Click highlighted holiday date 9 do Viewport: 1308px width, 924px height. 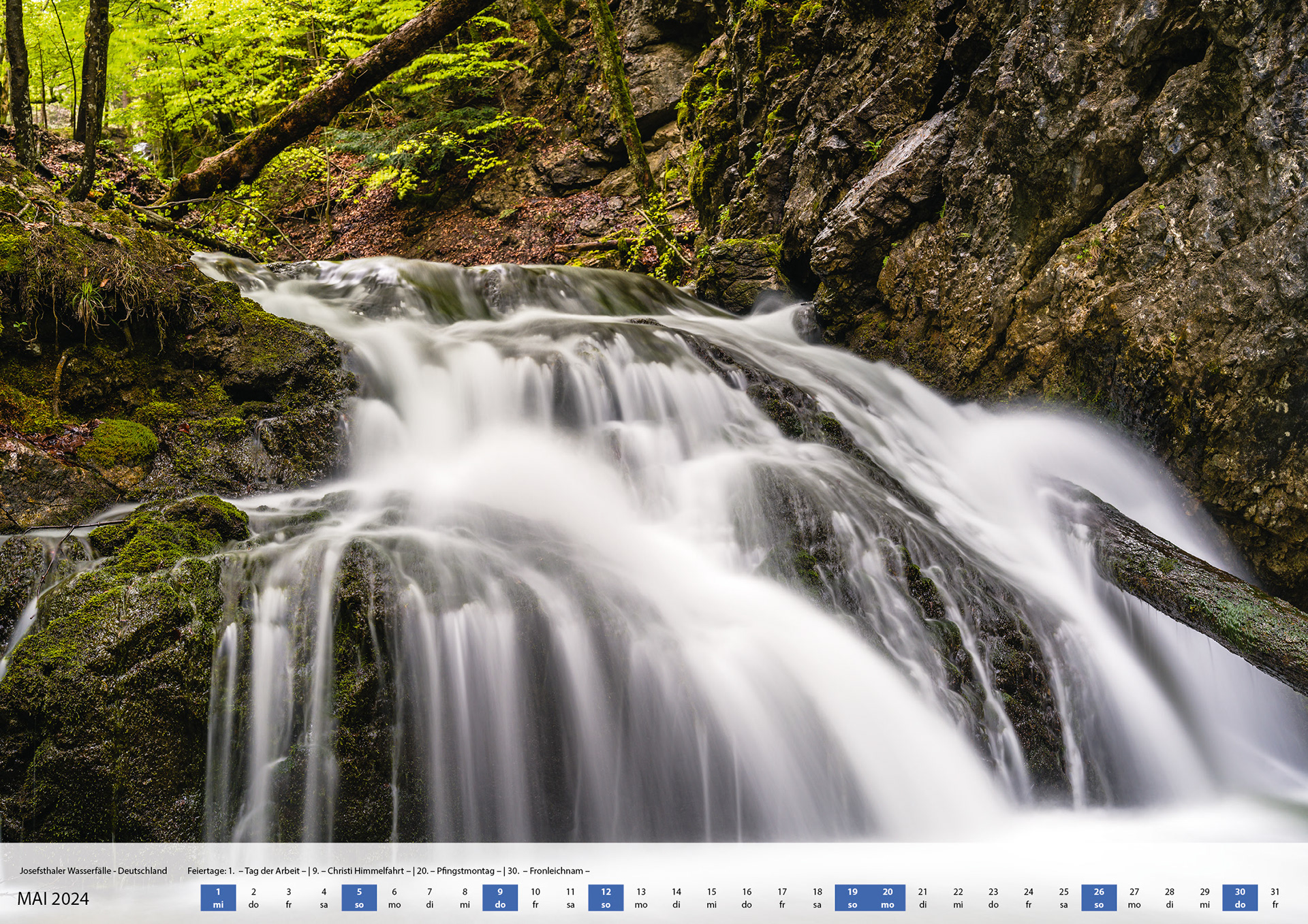(500, 897)
